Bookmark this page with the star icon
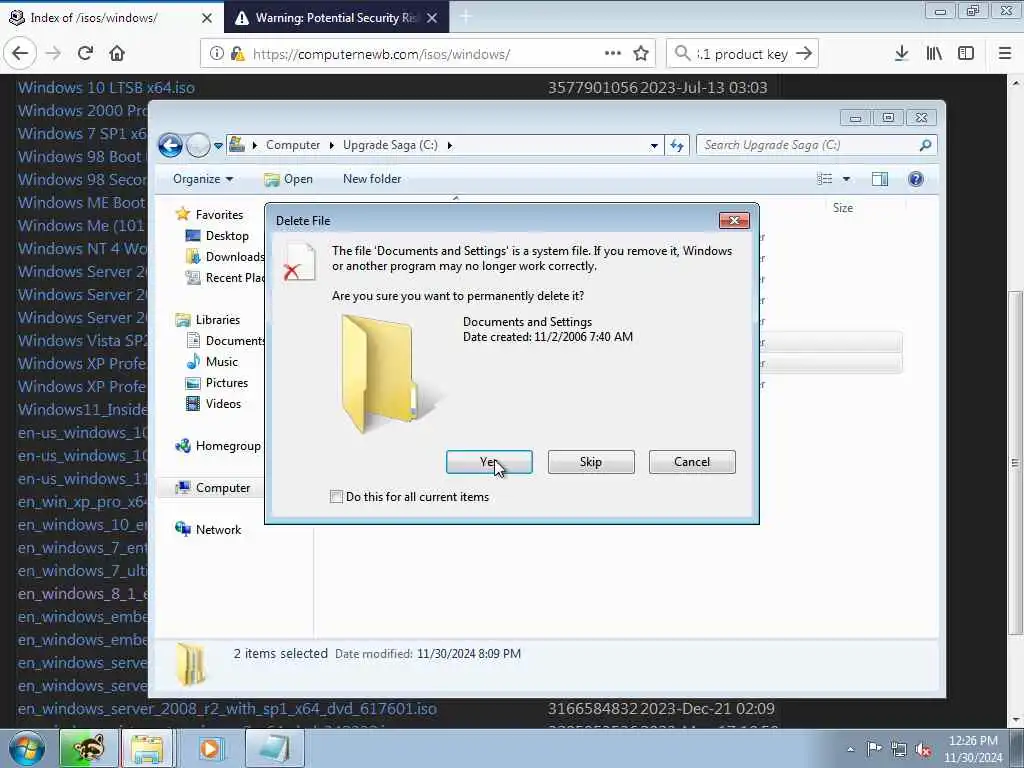Image resolution: width=1024 pixels, height=768 pixels. (641, 54)
